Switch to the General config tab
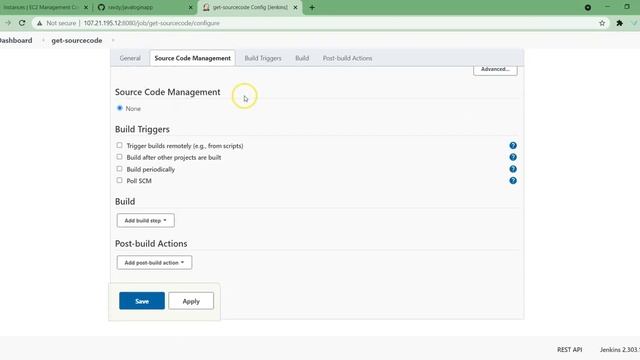This screenshot has height=360, width=640. coord(130,58)
